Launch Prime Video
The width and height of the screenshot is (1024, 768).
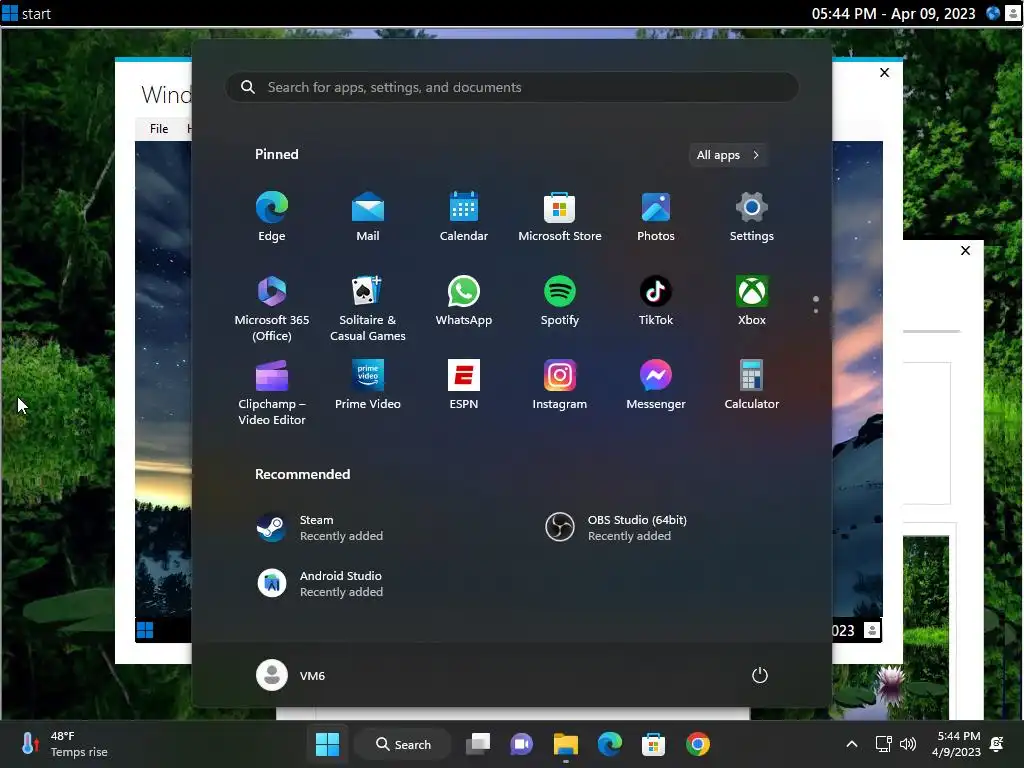pos(368,385)
